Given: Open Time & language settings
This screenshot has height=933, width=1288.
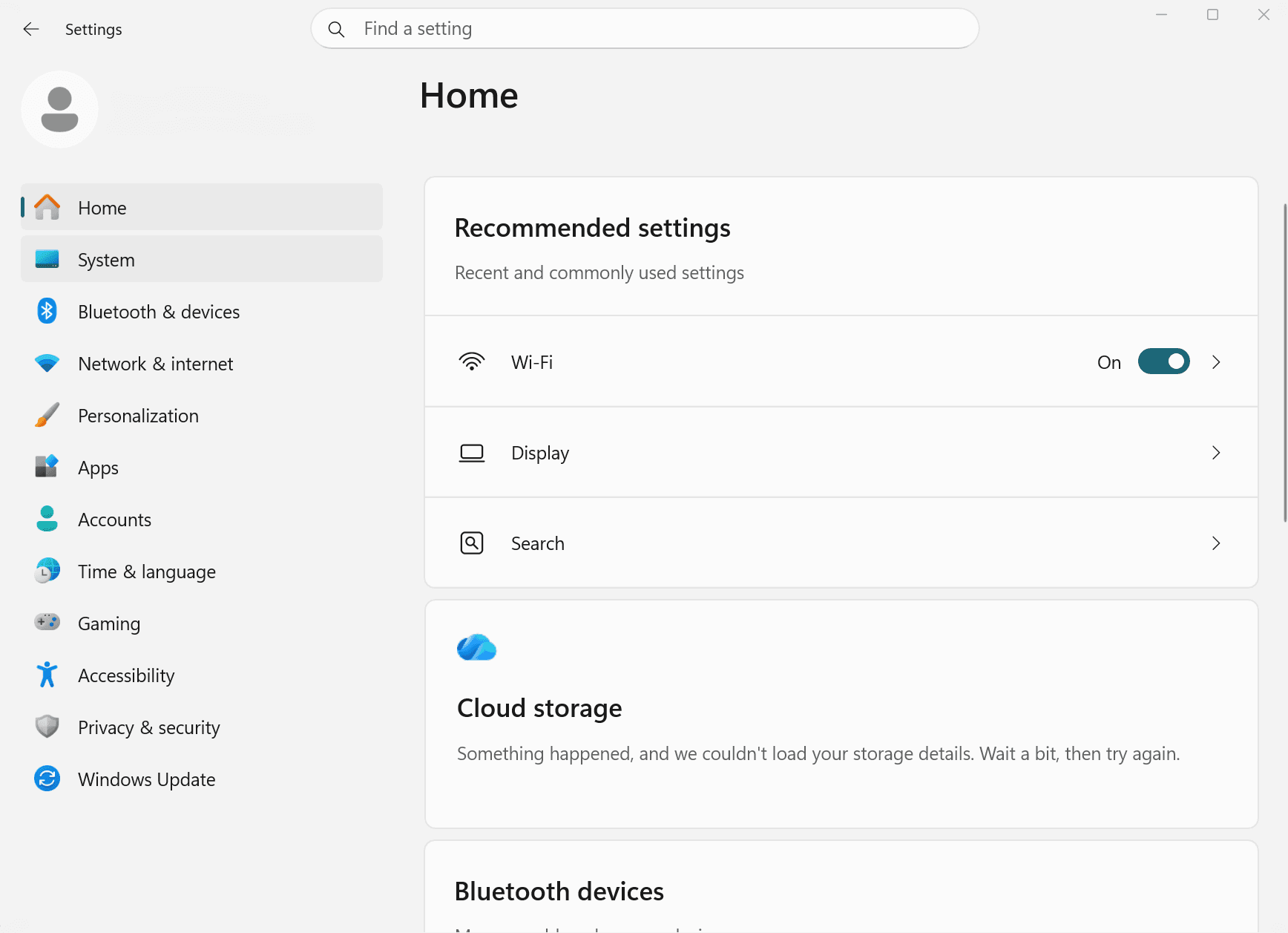Looking at the screenshot, I should [x=202, y=571].
